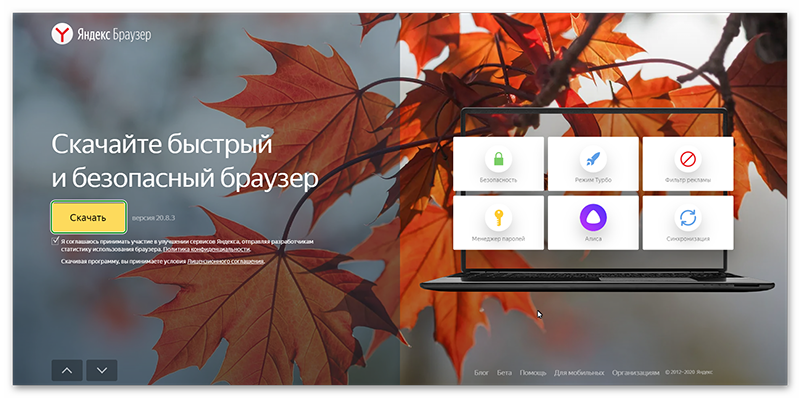Click the key Менеджер паролей icon
Screen dimensions: 800x398
pyautogui.click(x=498, y=218)
